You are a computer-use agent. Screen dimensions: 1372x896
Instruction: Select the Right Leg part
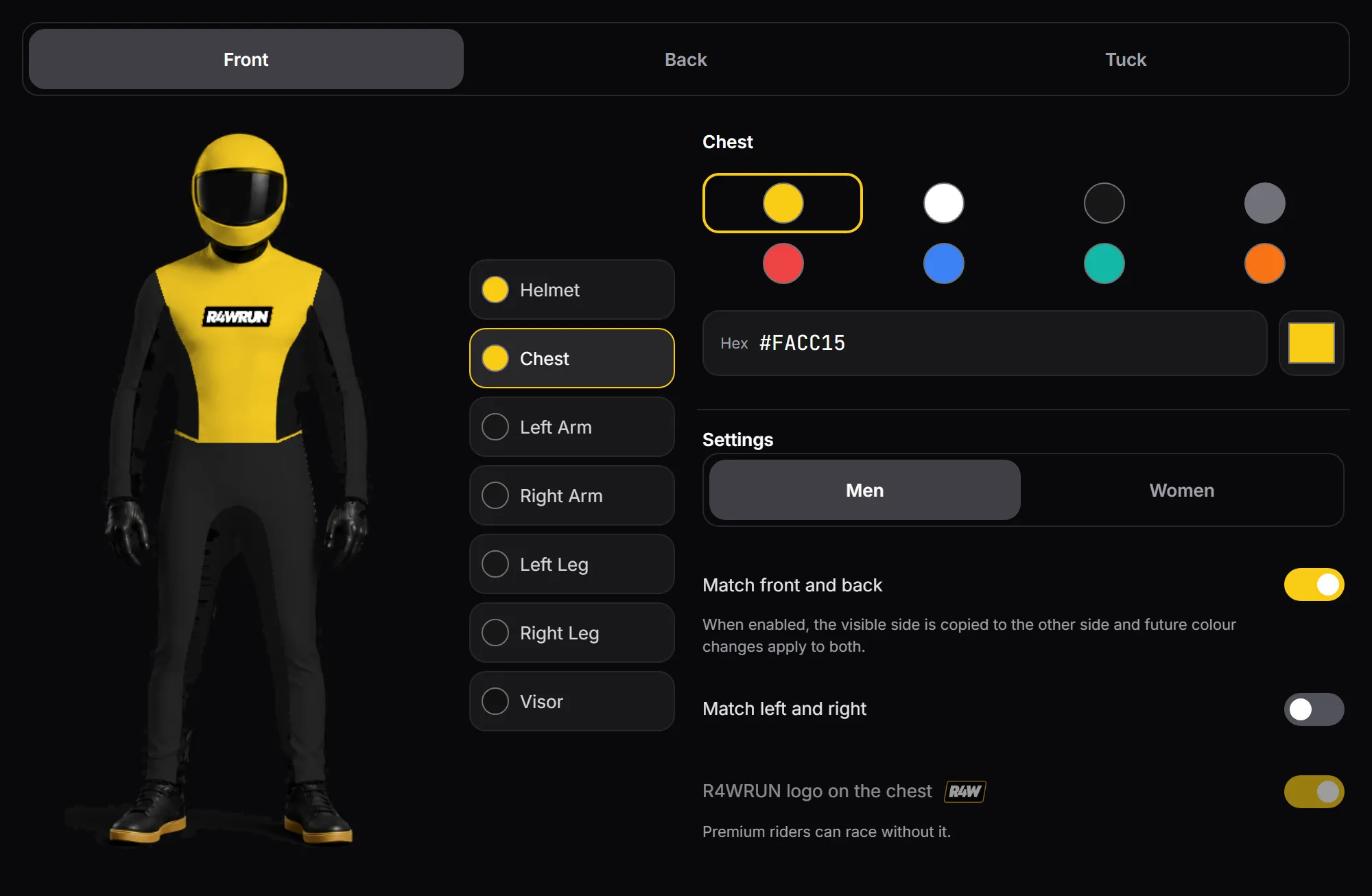click(x=572, y=633)
